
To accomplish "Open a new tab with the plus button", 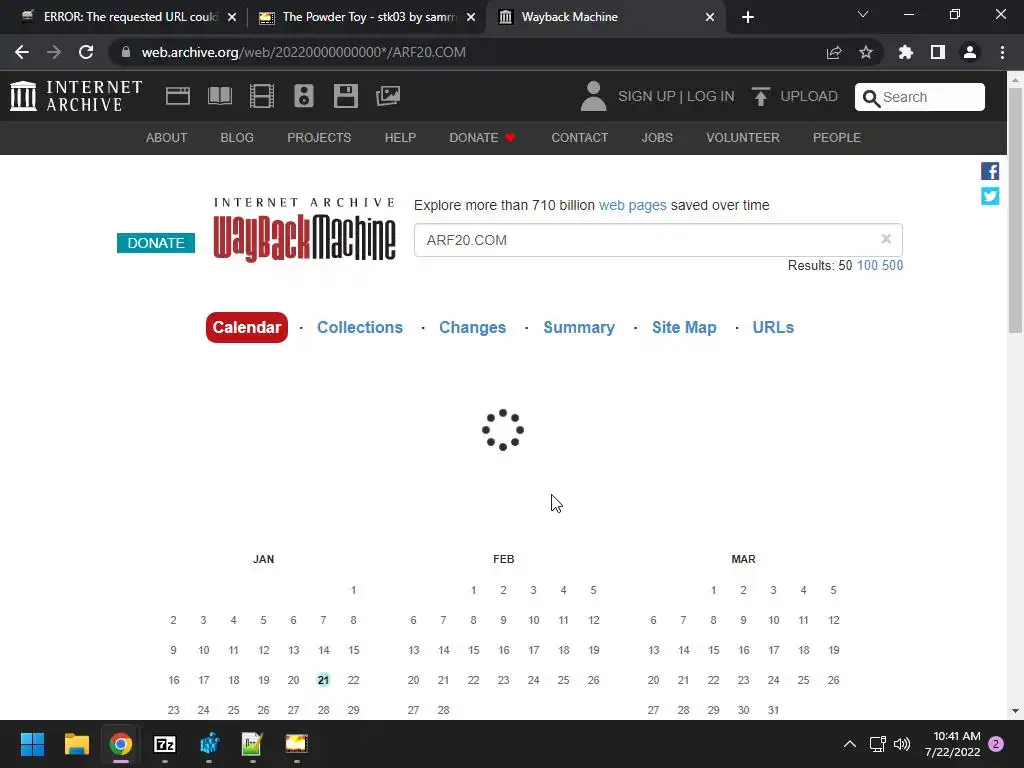I will click(748, 17).
